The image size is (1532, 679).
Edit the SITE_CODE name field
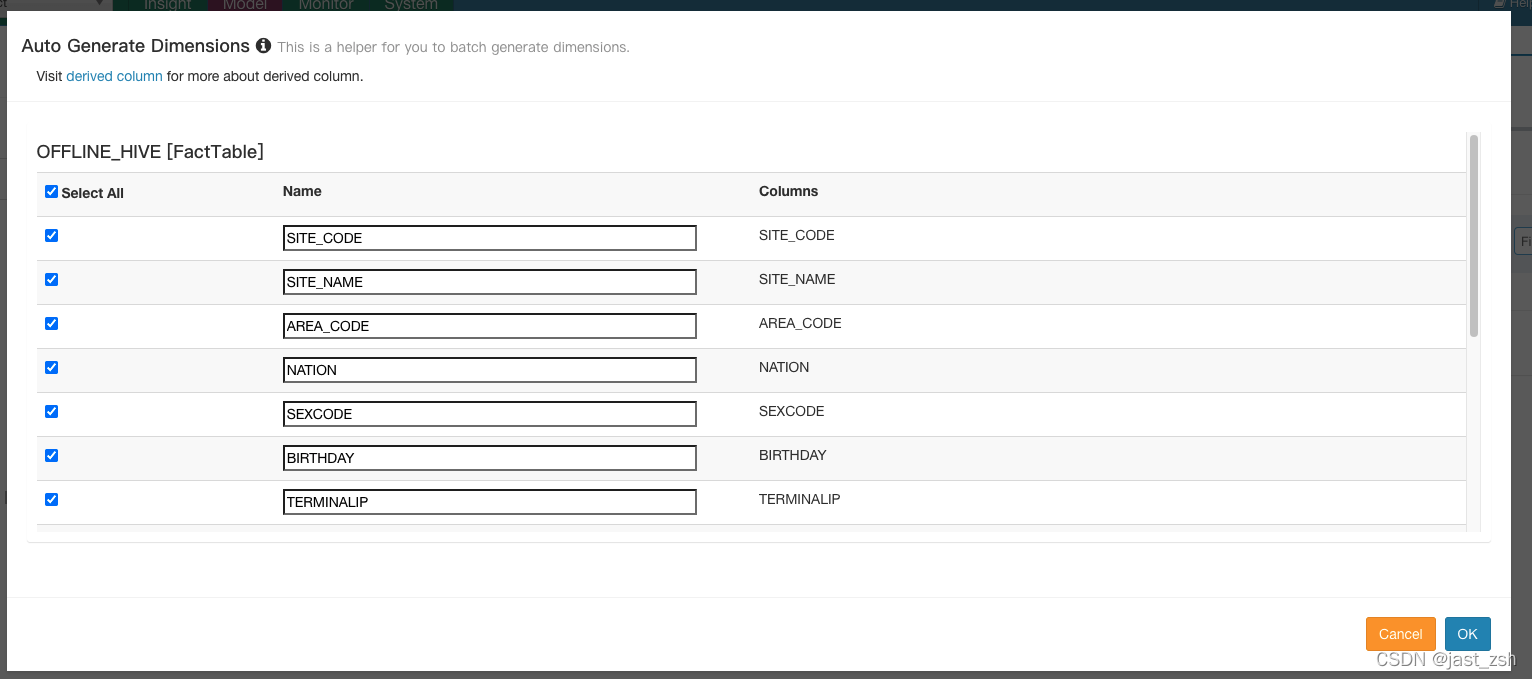tap(490, 238)
